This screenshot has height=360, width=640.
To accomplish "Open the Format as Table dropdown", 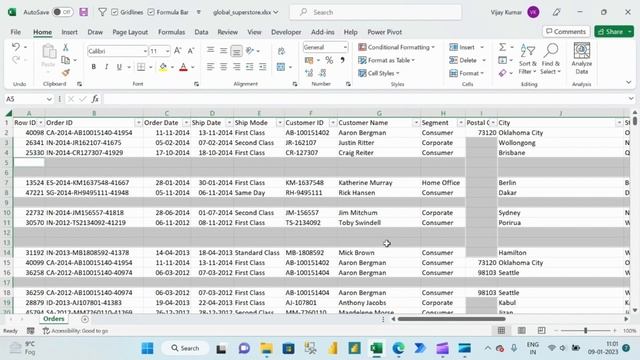I will (x=387, y=60).
